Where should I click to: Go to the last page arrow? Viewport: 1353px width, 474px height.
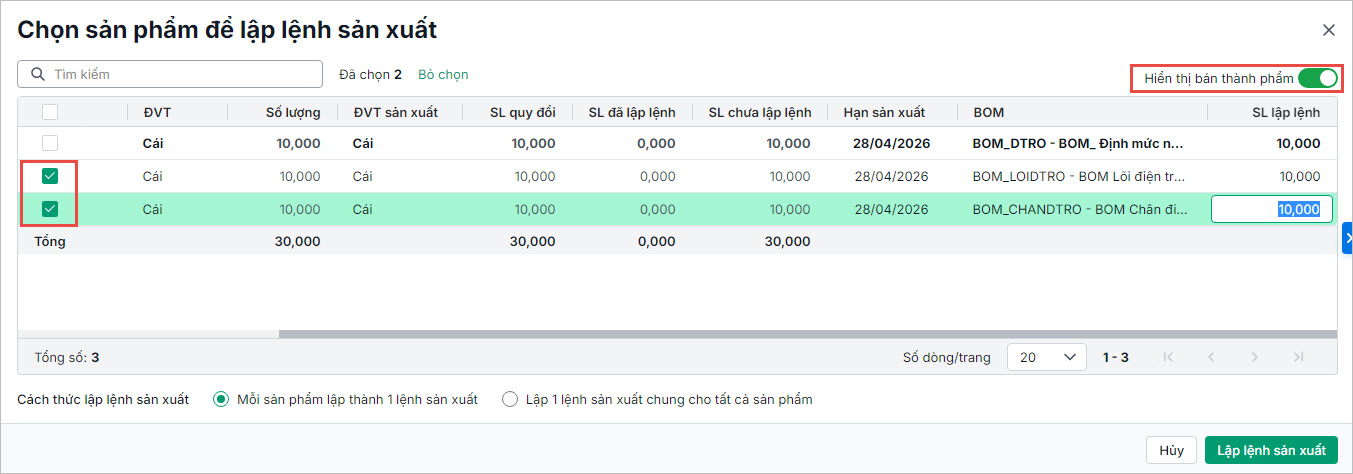[x=1298, y=357]
